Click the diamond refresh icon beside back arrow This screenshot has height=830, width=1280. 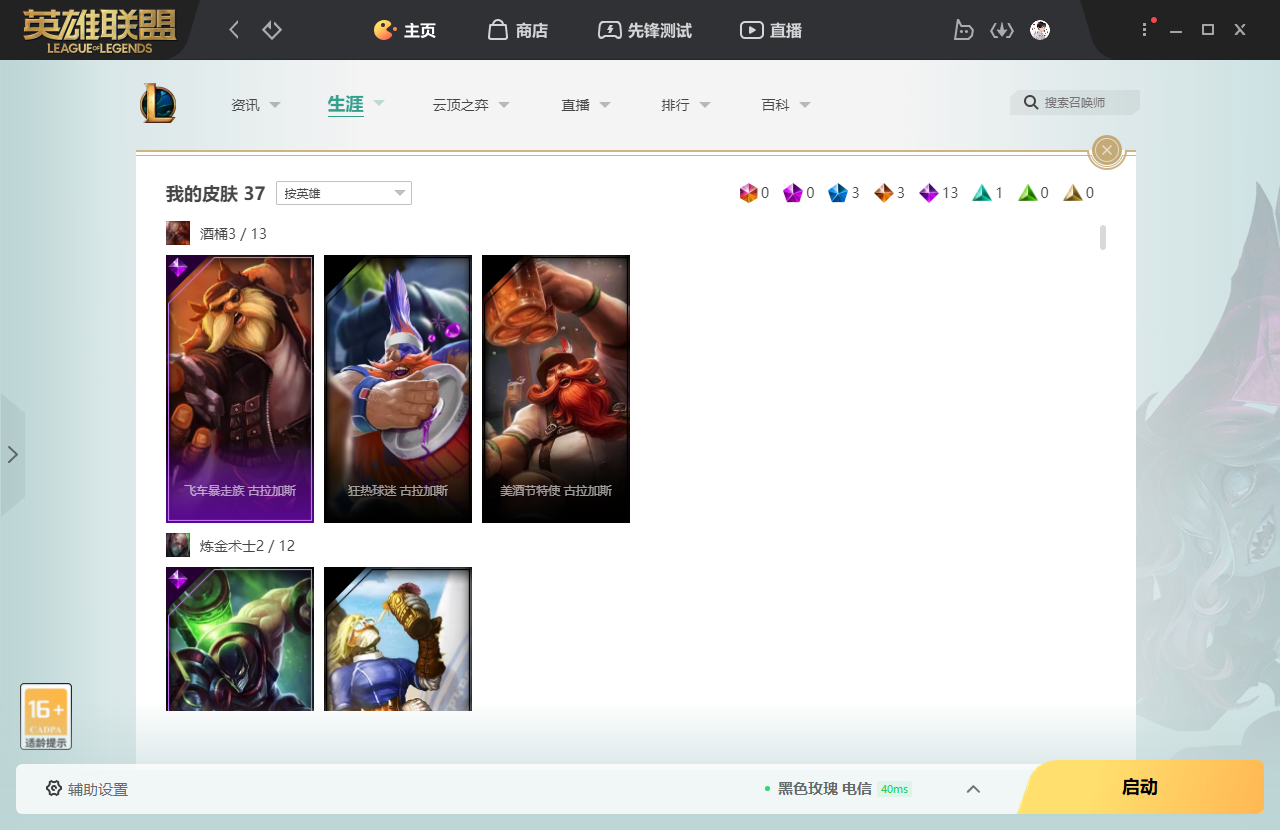coord(272,30)
